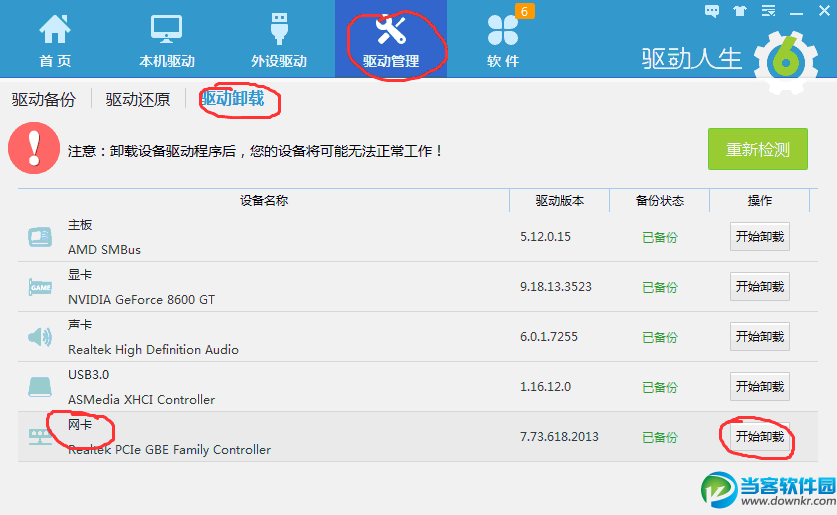The height and width of the screenshot is (515, 837).
Task: Click 已备份 status in ASMedia row
Action: click(660, 387)
